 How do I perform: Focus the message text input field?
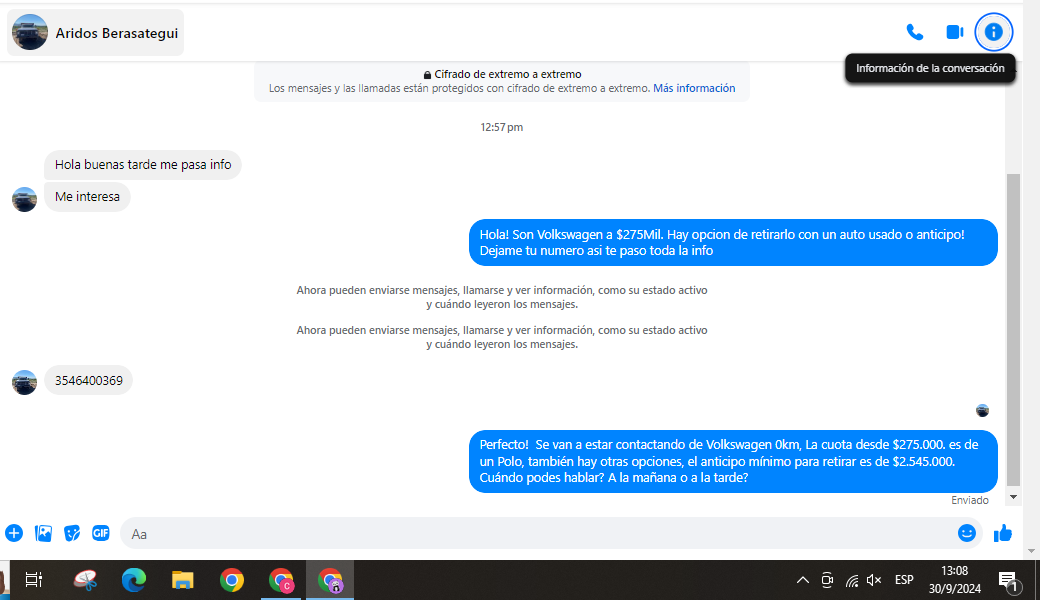pyautogui.click(x=540, y=534)
